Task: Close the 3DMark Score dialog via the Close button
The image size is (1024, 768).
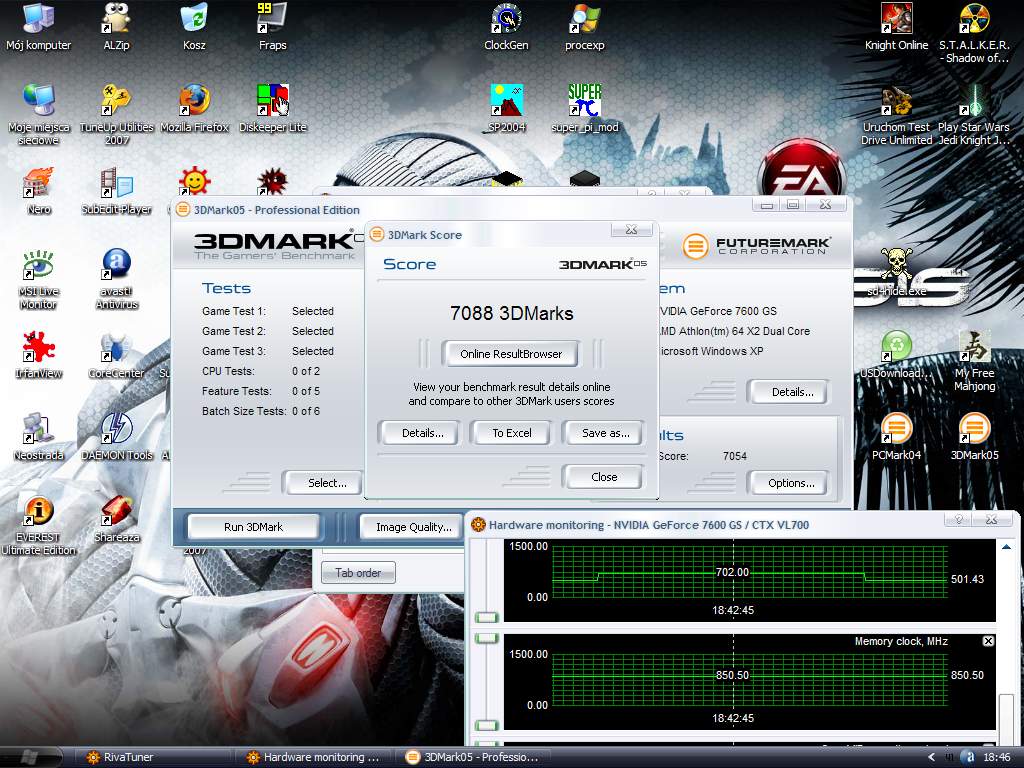Action: (x=604, y=477)
